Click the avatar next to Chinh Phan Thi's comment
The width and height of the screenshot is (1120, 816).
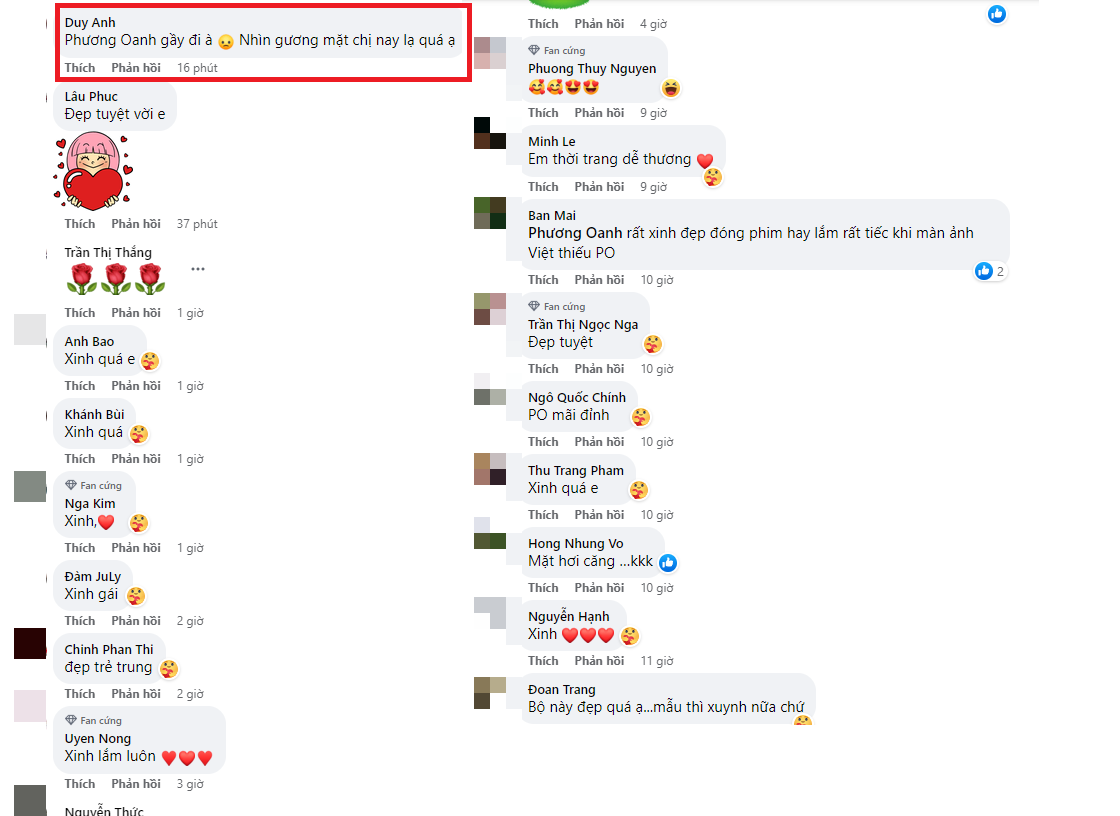[x=30, y=643]
